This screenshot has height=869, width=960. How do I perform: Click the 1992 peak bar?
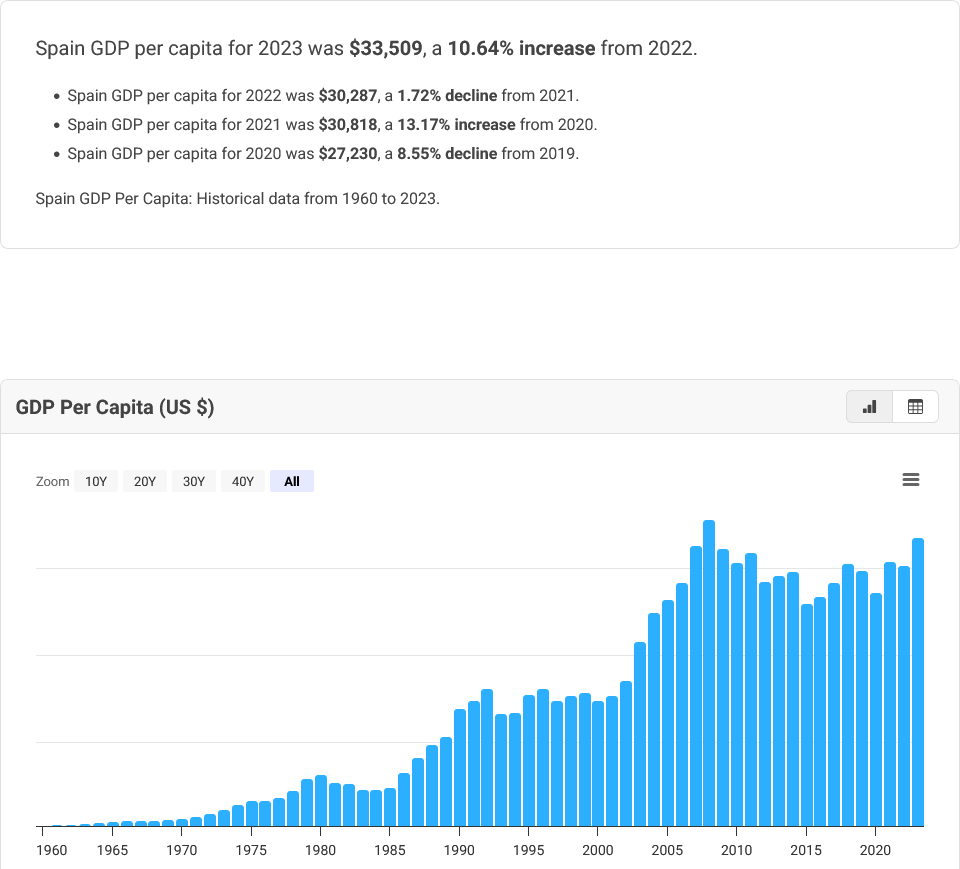coord(487,758)
